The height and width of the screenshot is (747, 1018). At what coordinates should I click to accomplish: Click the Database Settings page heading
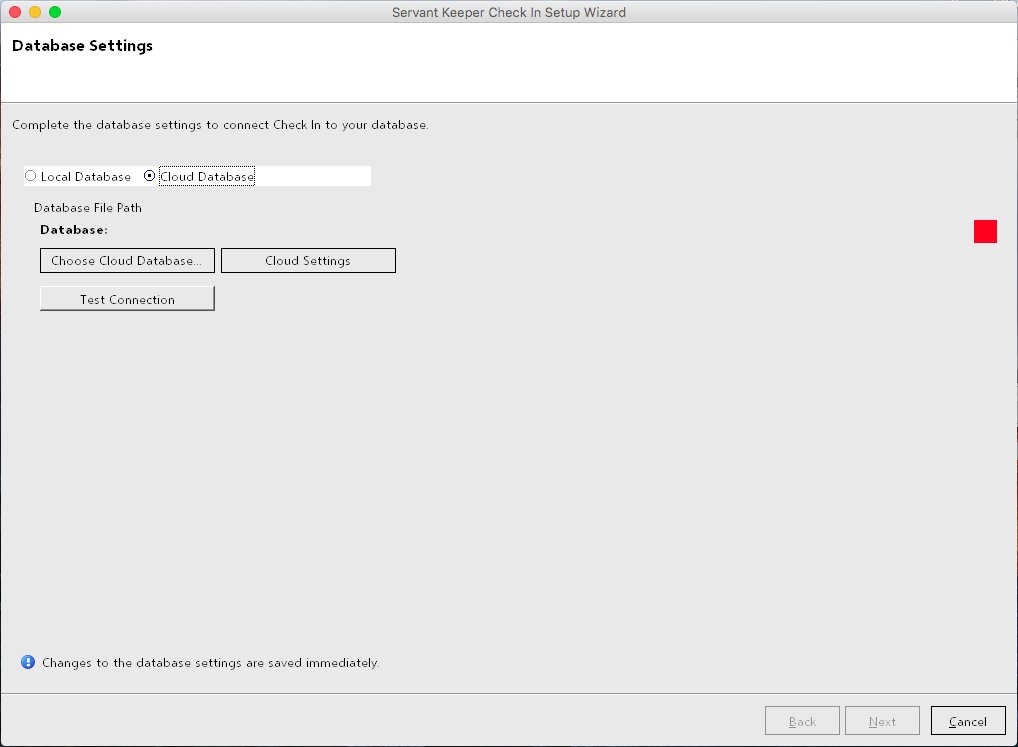coord(82,46)
